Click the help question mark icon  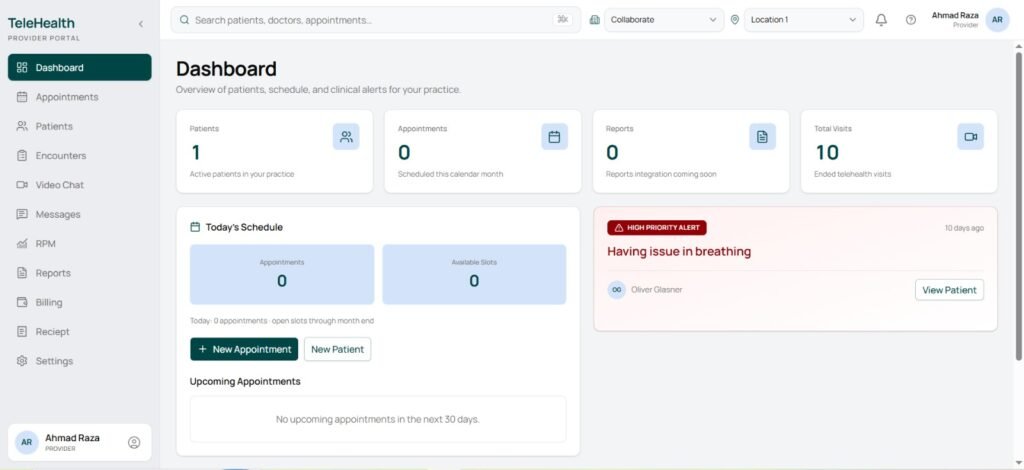[910, 20]
